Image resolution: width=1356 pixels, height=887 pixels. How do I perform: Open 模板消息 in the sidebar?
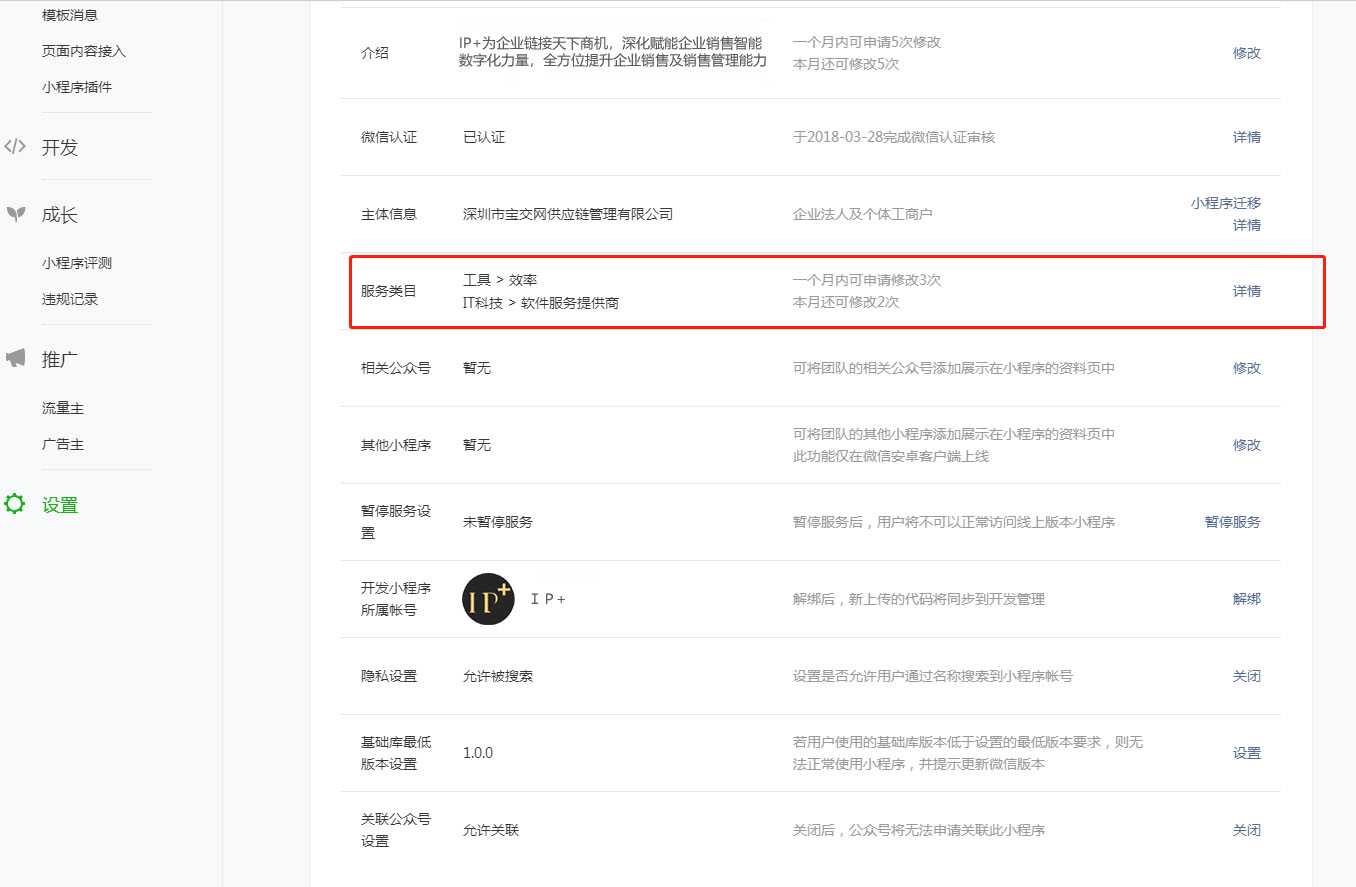(70, 15)
